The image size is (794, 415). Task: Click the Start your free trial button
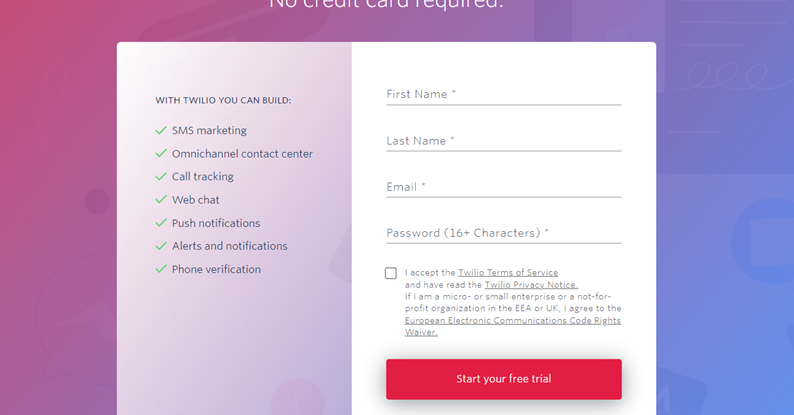(504, 379)
